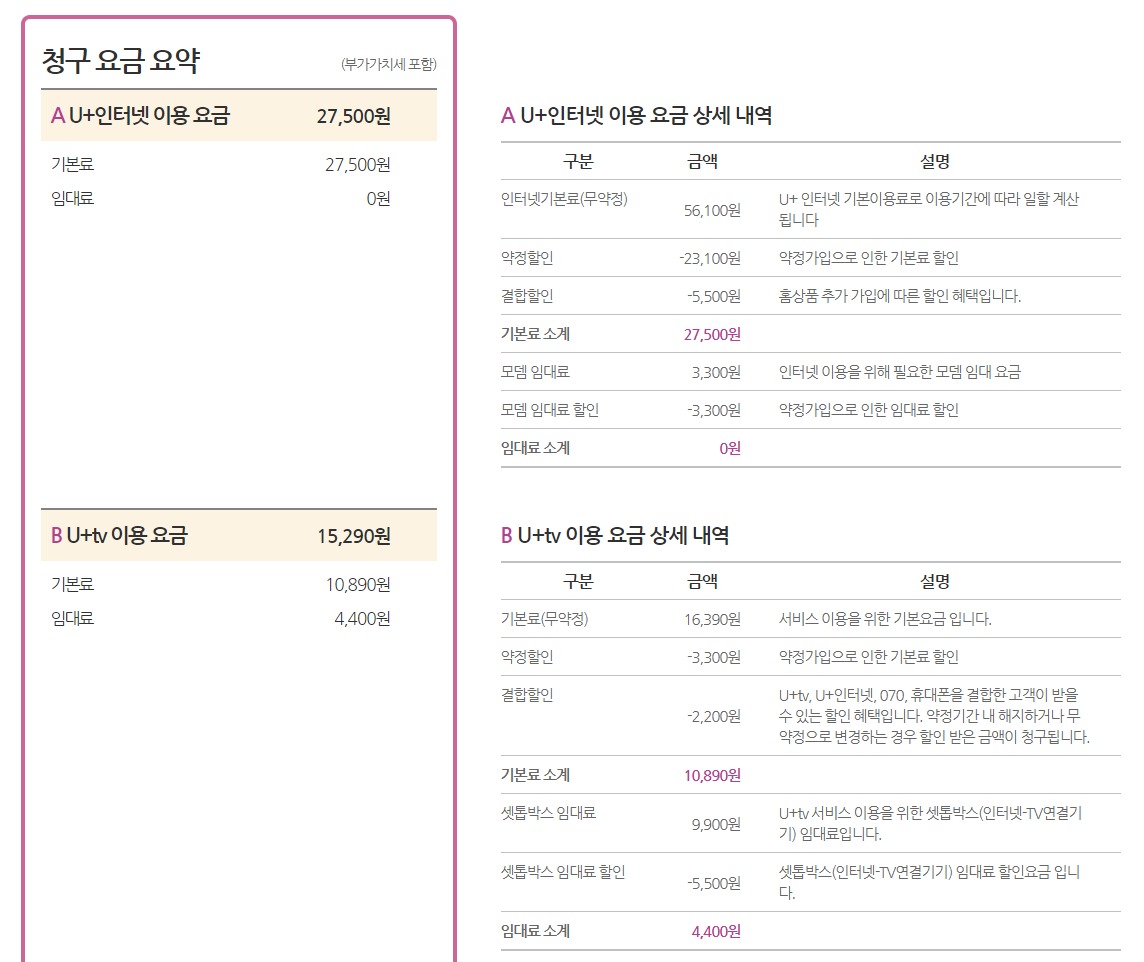Viewport: 1144px width, 962px height.
Task: Select the purple 4,400원 subtotal in U+tv table
Action: [716, 932]
